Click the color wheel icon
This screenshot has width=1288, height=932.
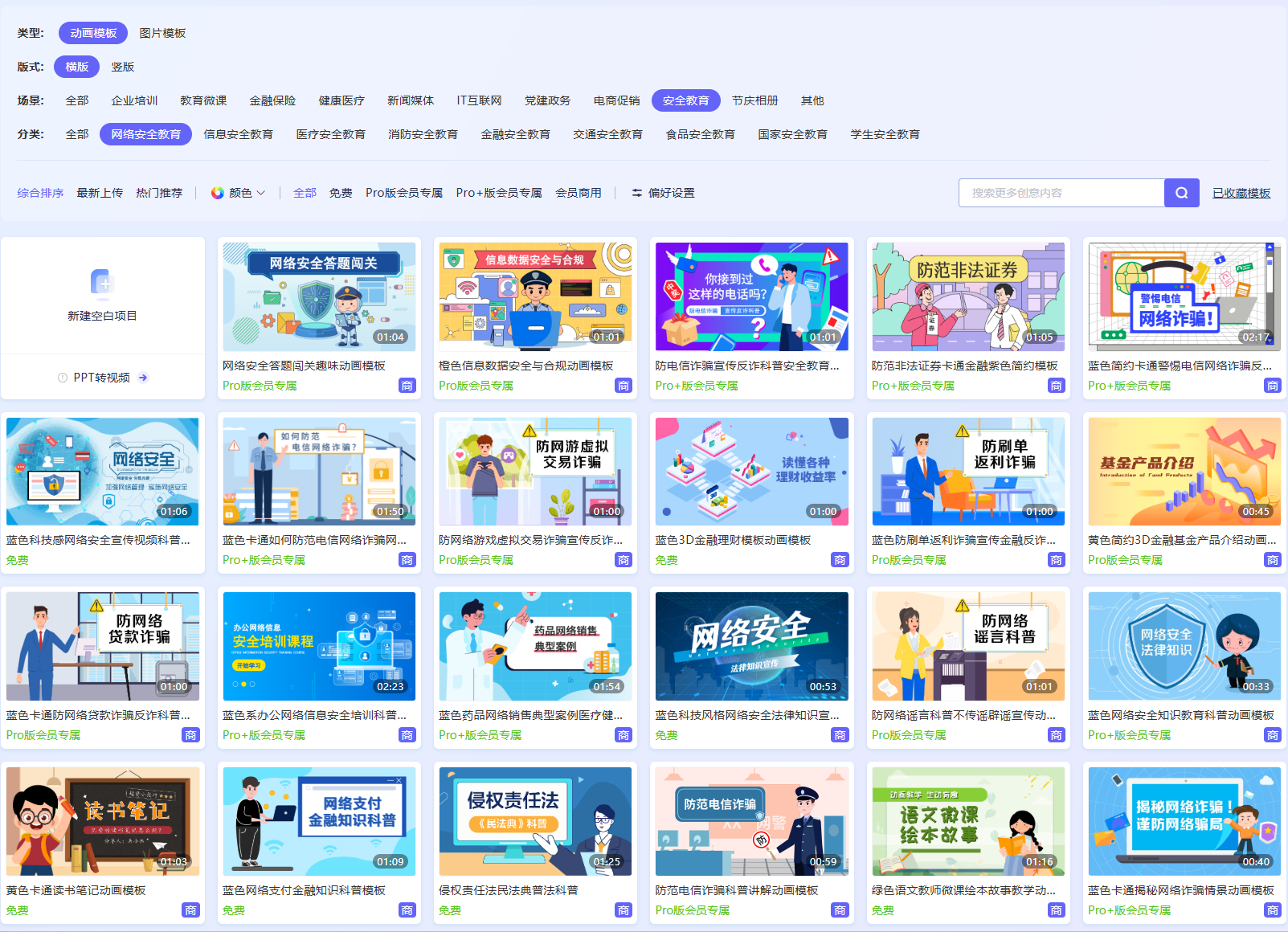pyautogui.click(x=218, y=193)
